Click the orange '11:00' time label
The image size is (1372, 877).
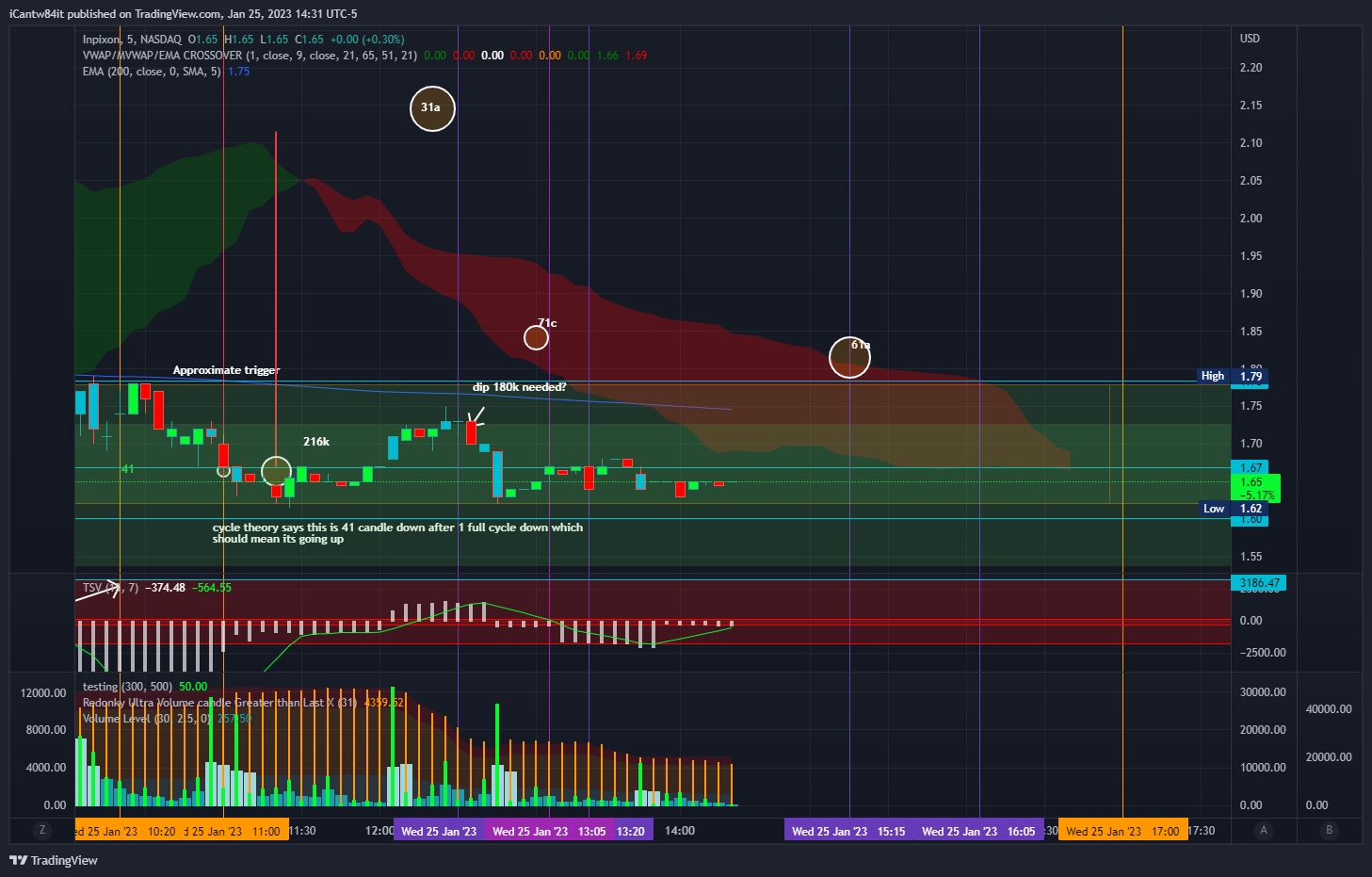[x=266, y=831]
